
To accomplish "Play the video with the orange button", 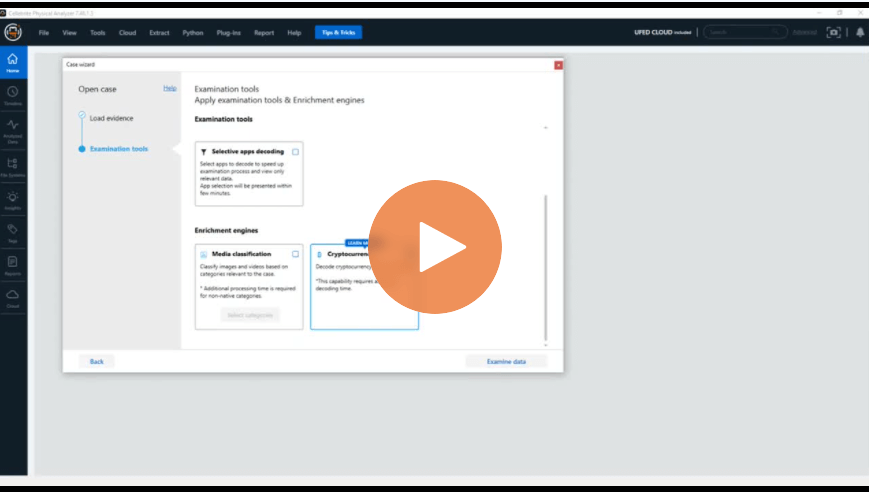I will (435, 247).
